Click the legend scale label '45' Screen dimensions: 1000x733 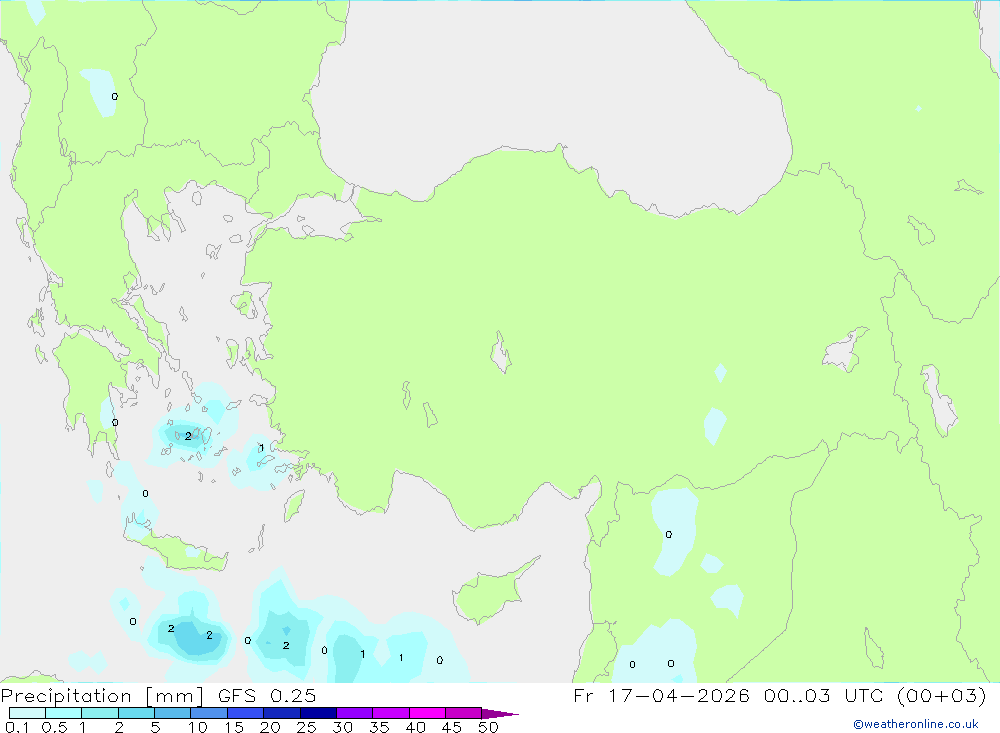pyautogui.click(x=452, y=727)
